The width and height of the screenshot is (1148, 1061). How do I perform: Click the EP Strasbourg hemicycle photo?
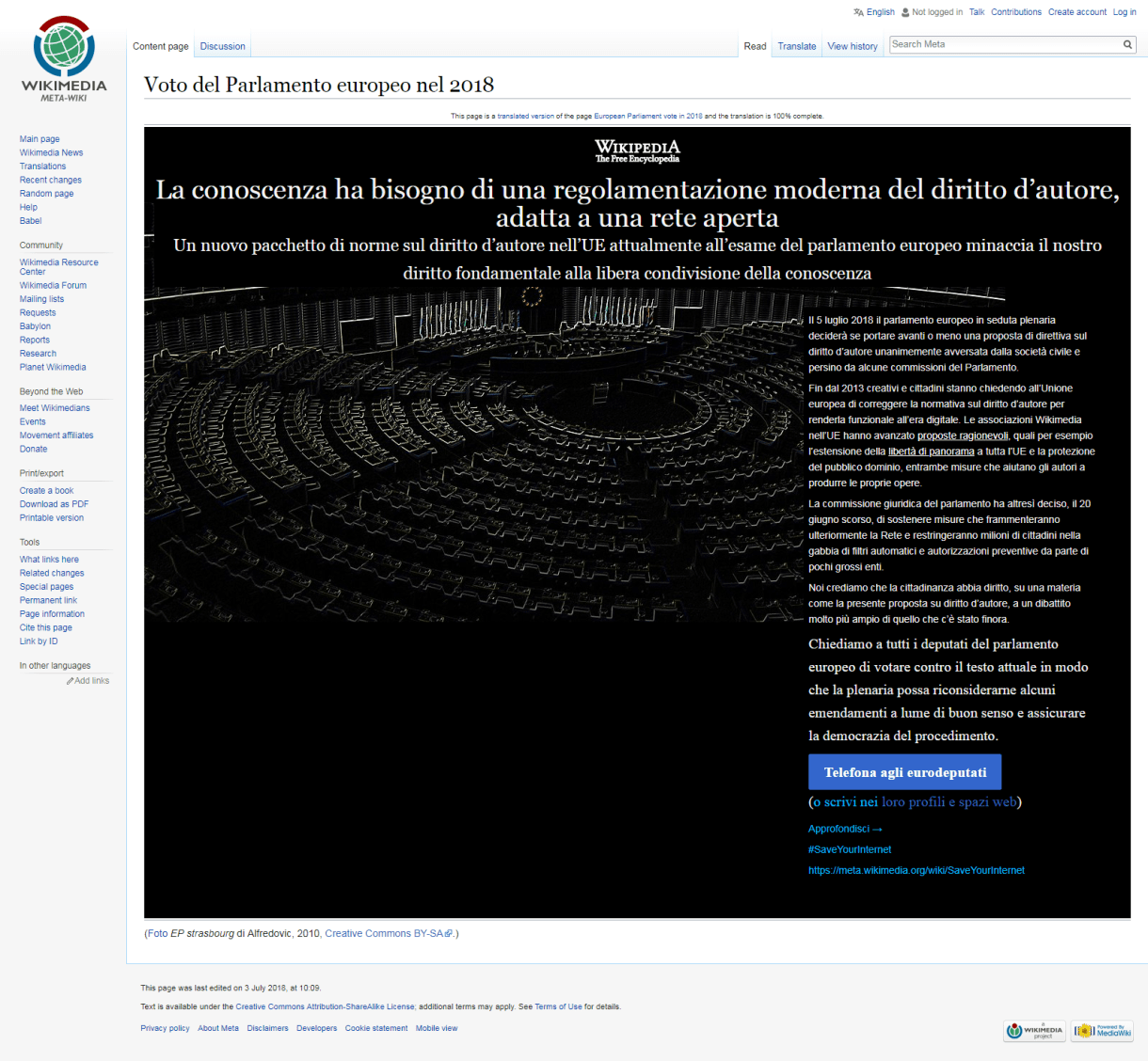473,456
